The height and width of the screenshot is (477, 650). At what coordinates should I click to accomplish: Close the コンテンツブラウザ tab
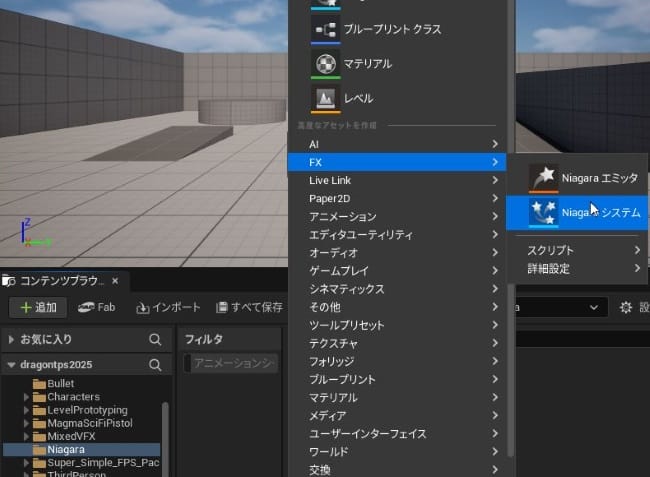pos(115,281)
